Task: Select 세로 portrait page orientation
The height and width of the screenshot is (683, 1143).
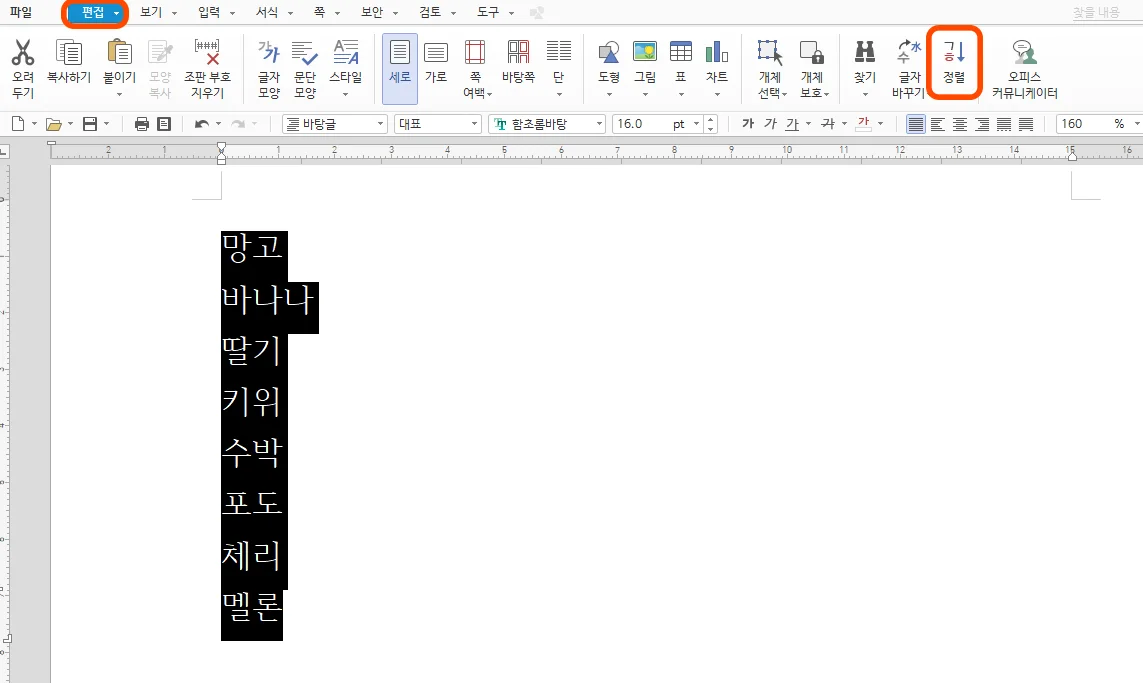Action: (399, 68)
